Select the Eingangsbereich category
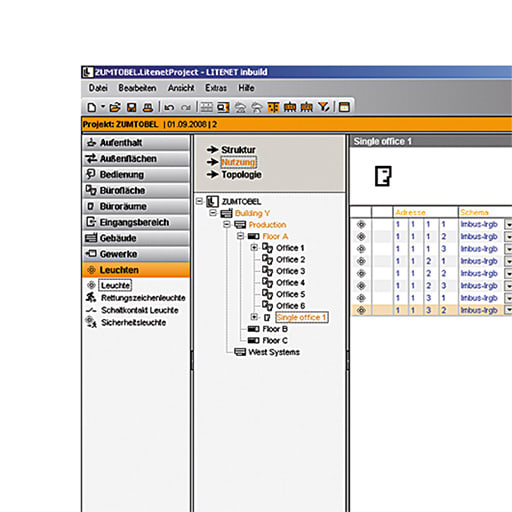 136,222
